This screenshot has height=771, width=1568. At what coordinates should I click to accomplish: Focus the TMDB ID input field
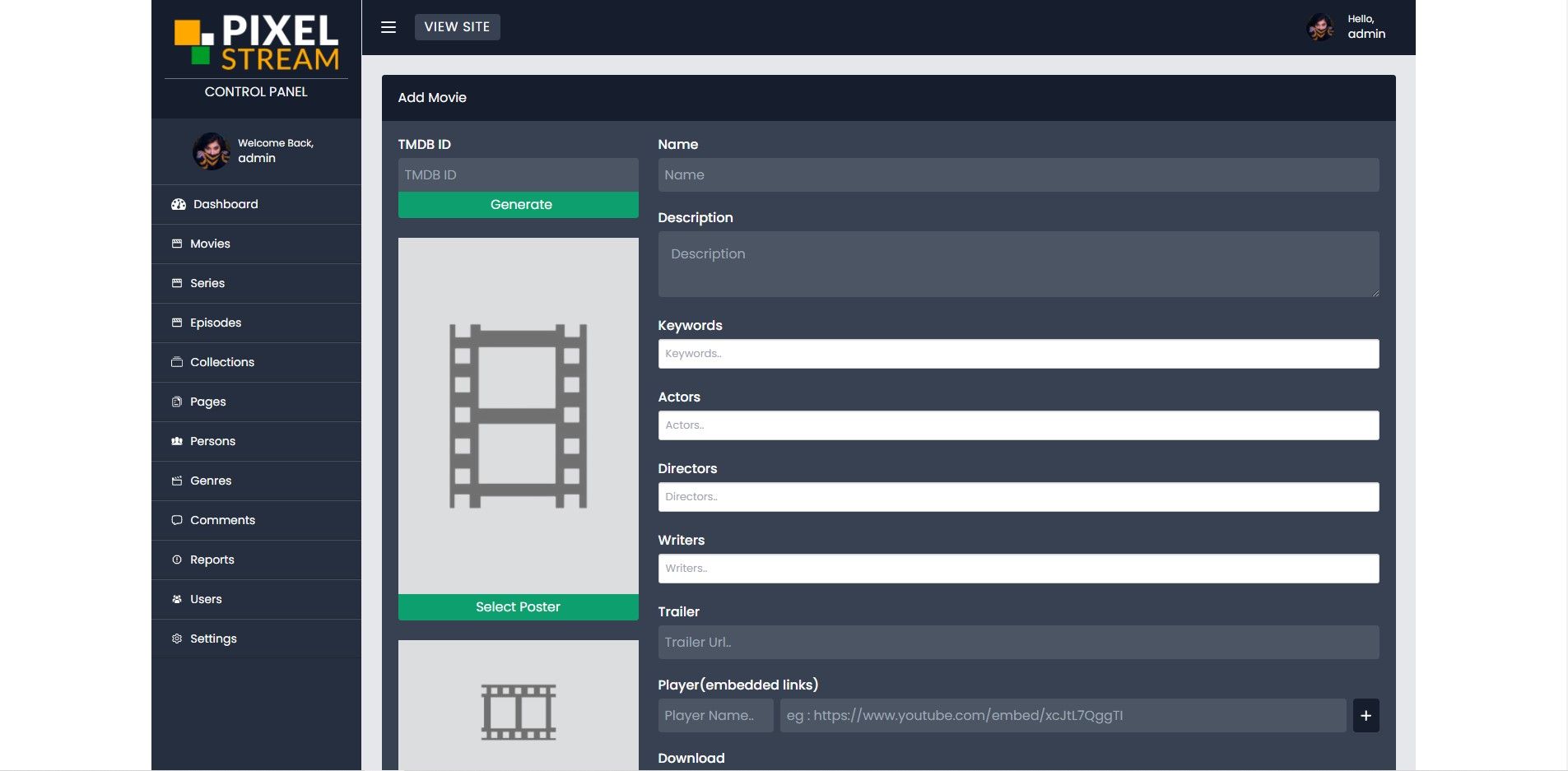(x=518, y=175)
